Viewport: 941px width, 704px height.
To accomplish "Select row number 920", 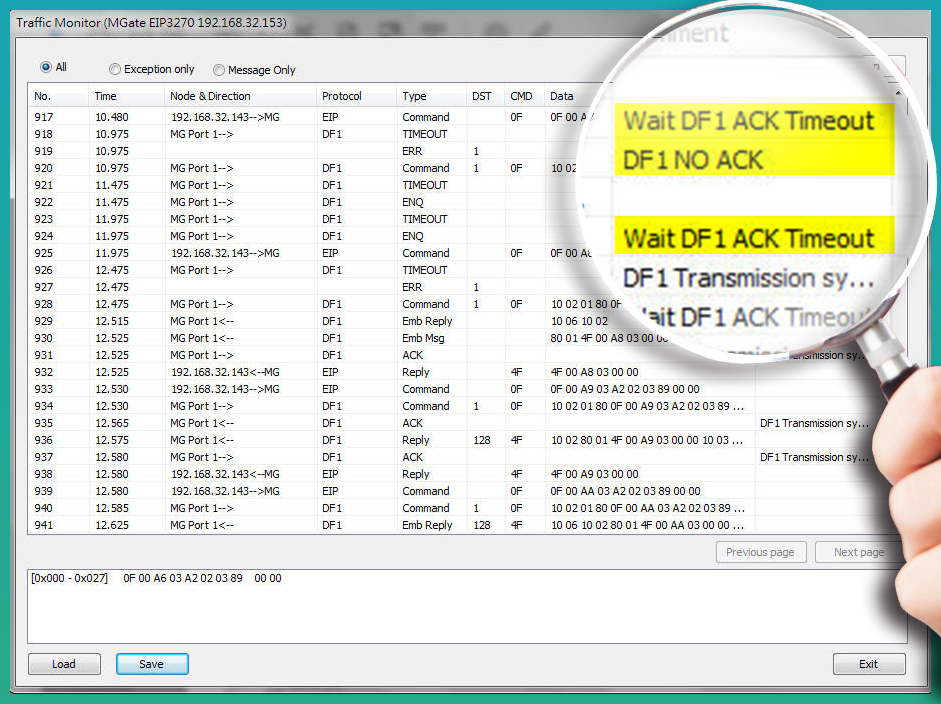I will [44, 168].
